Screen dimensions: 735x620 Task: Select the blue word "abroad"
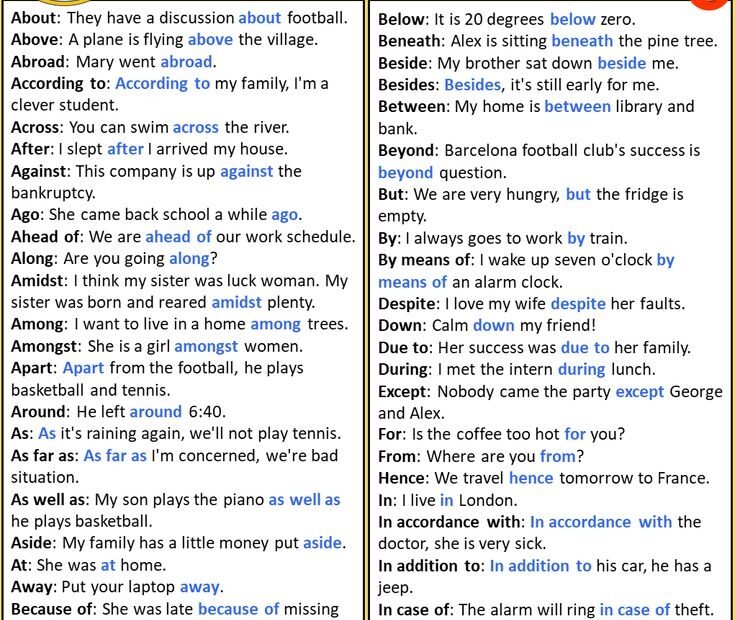pos(186,61)
